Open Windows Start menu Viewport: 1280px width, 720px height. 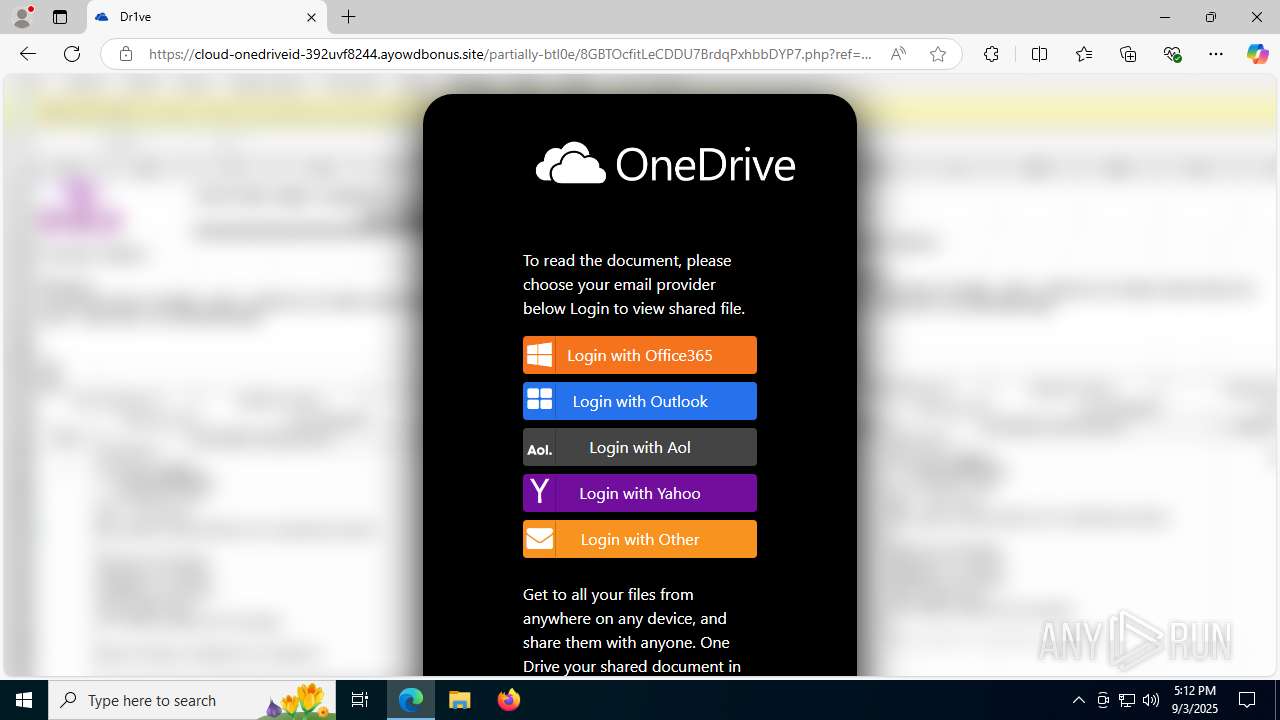pyautogui.click(x=24, y=700)
